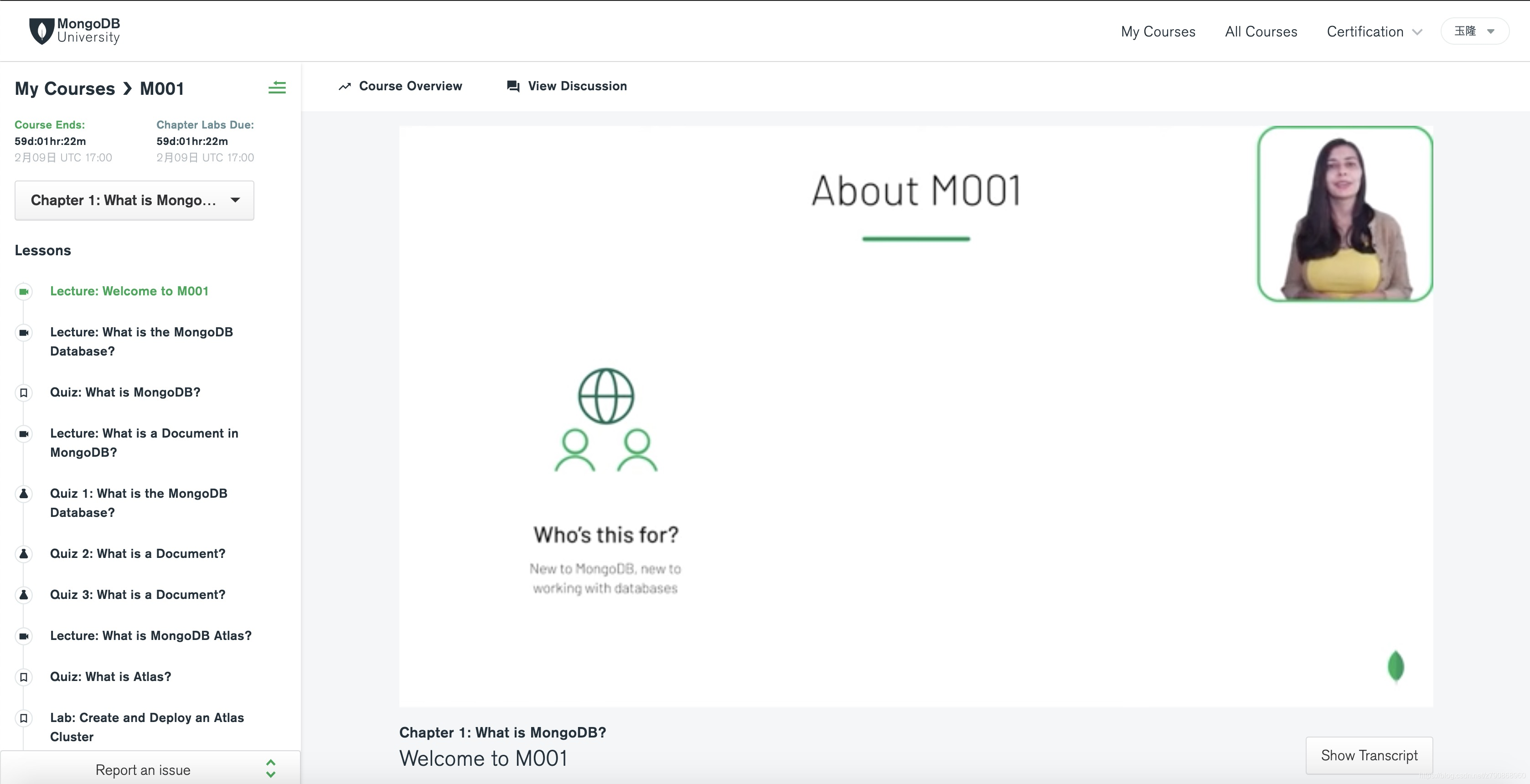Viewport: 1530px width, 784px height.
Task: Open All Courses in top navigation
Action: coord(1261,31)
